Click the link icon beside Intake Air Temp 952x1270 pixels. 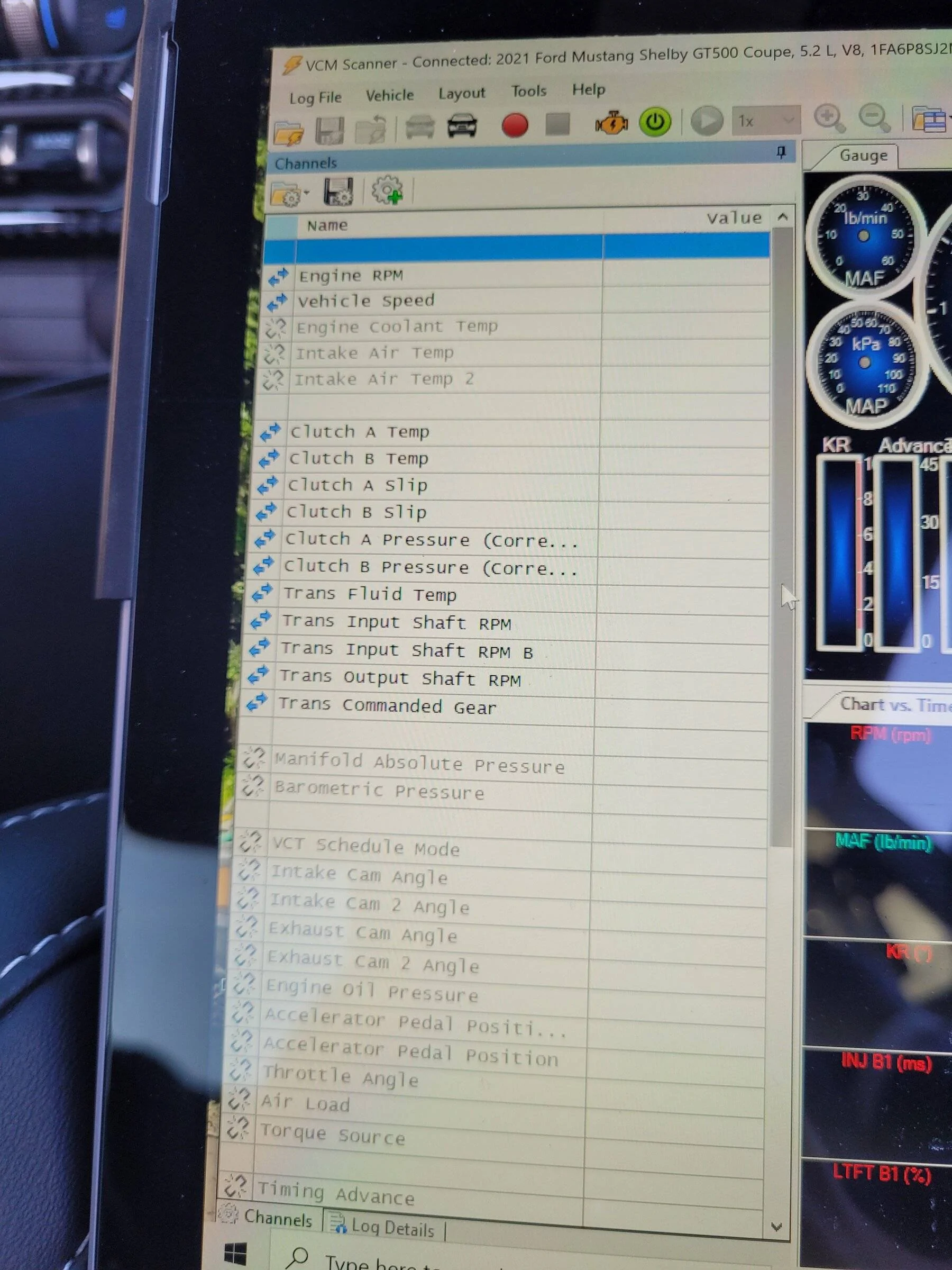click(274, 353)
